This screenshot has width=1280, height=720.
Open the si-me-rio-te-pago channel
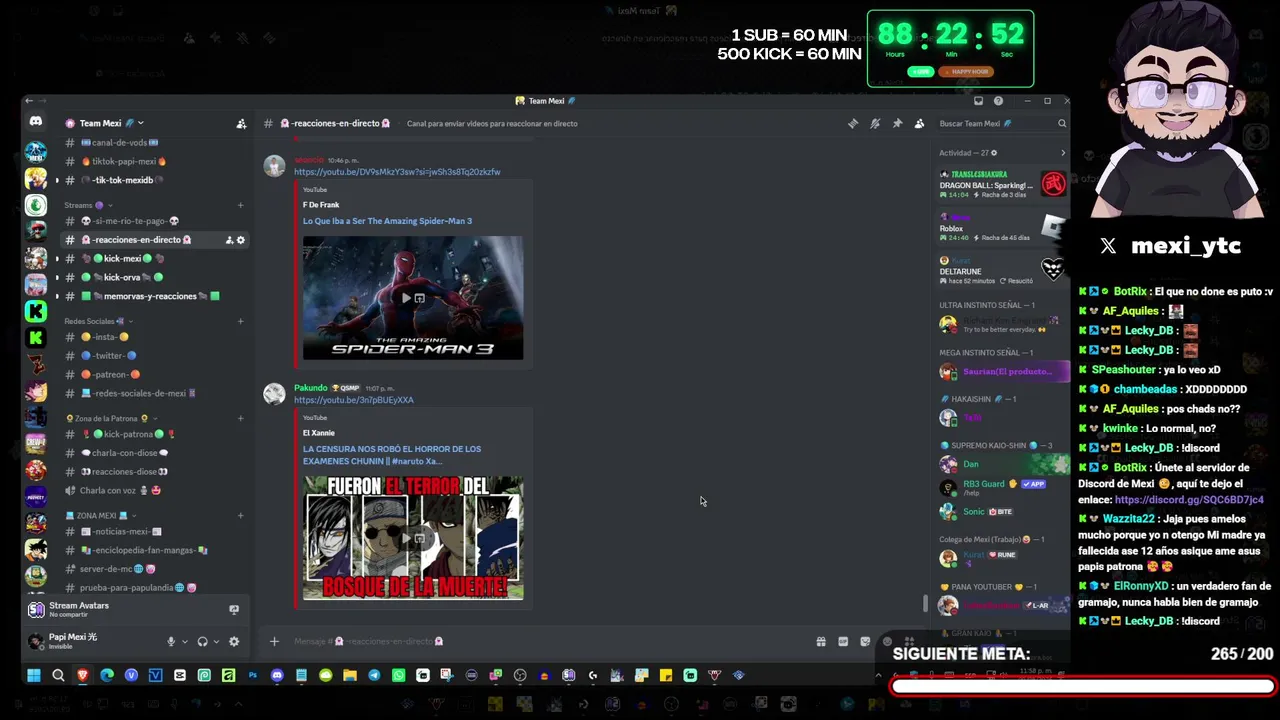[x=155, y=221]
